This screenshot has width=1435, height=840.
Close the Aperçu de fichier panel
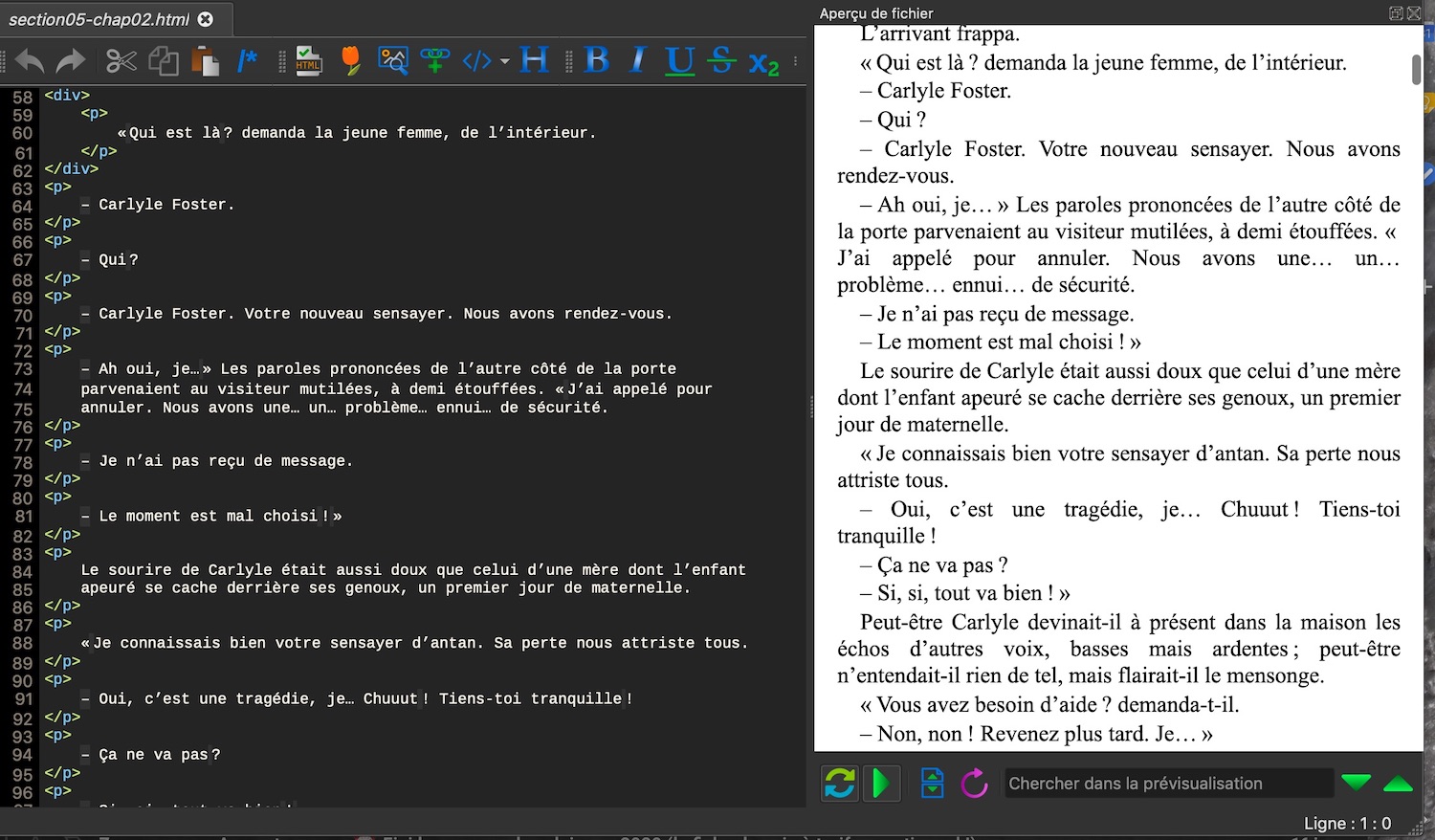[1414, 13]
